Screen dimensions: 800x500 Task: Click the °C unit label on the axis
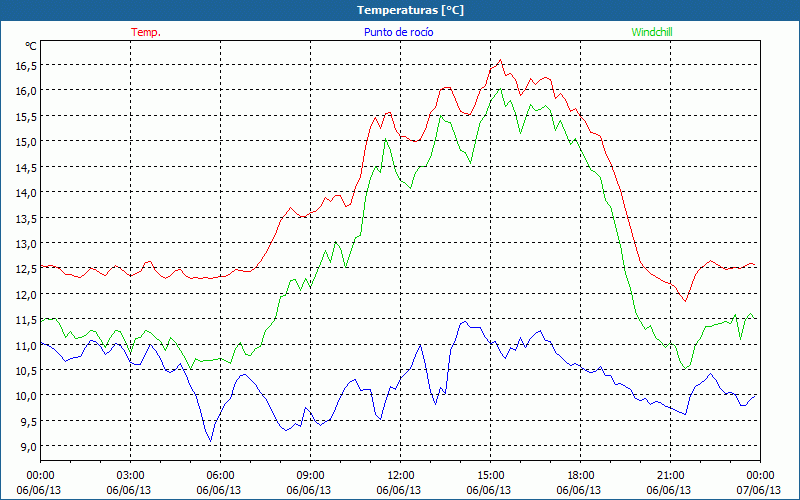coord(31,46)
